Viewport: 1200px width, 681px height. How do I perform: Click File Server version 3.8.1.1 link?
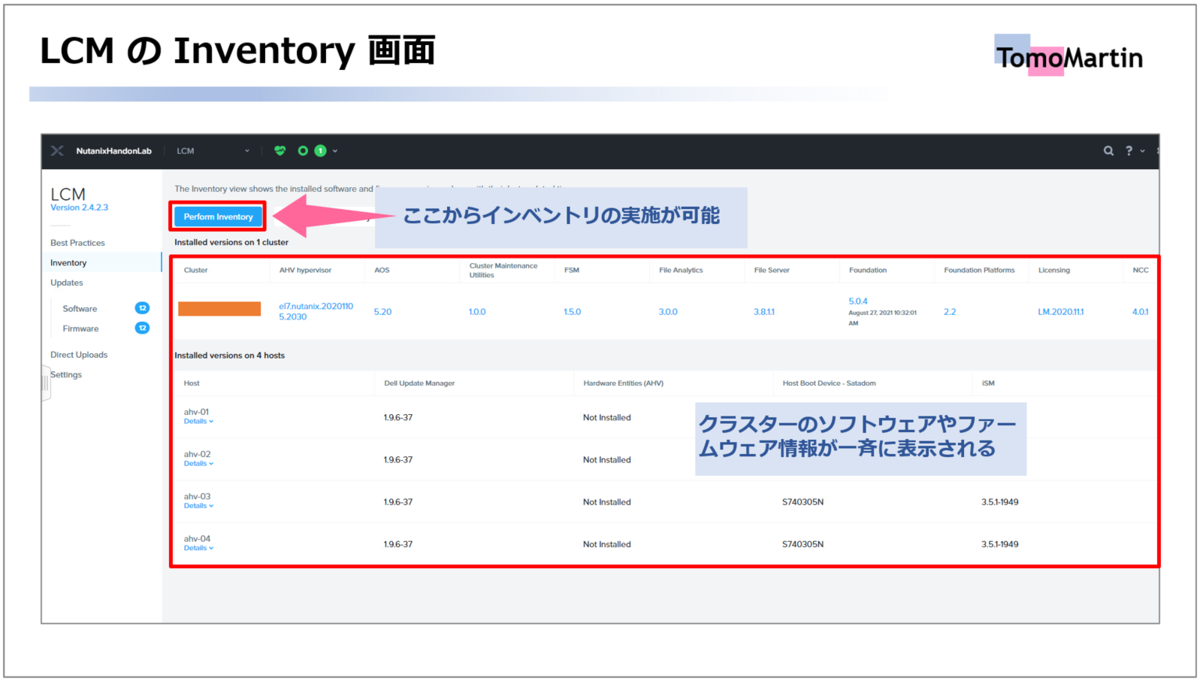click(x=764, y=312)
